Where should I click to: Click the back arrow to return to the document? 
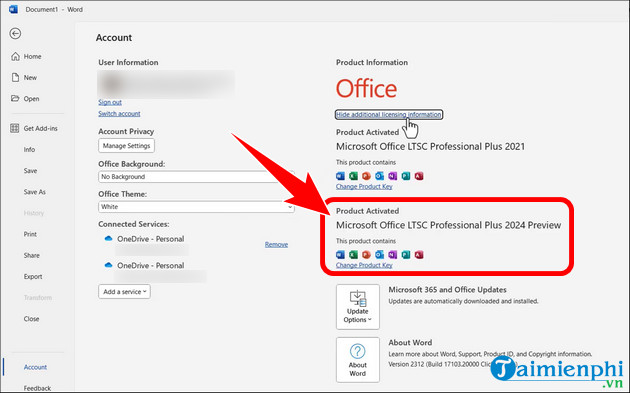coord(15,33)
